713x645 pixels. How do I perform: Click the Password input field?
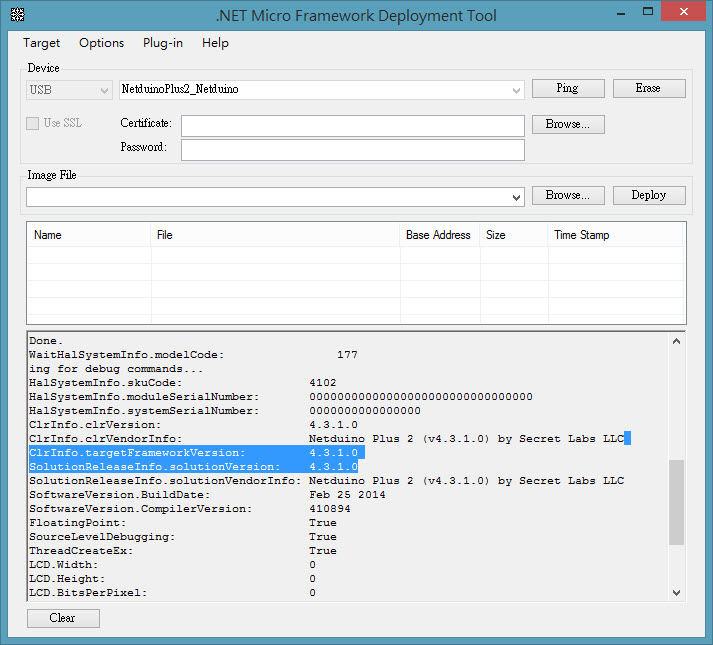(x=352, y=150)
